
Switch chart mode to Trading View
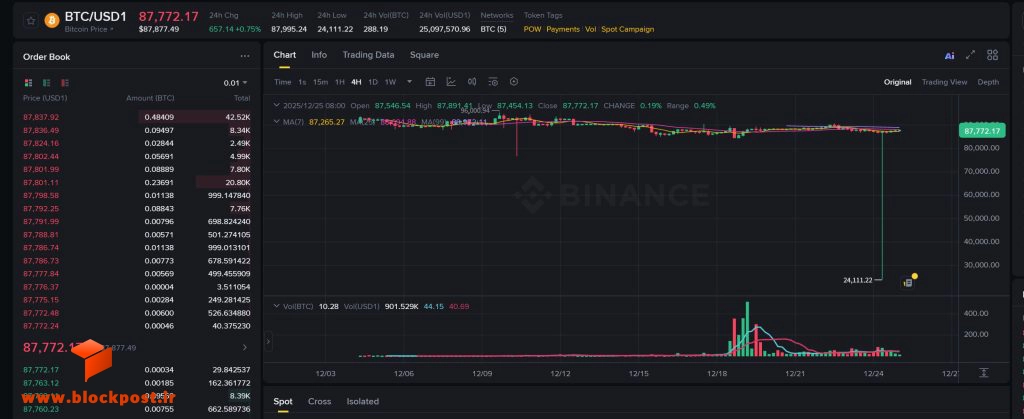tap(944, 82)
